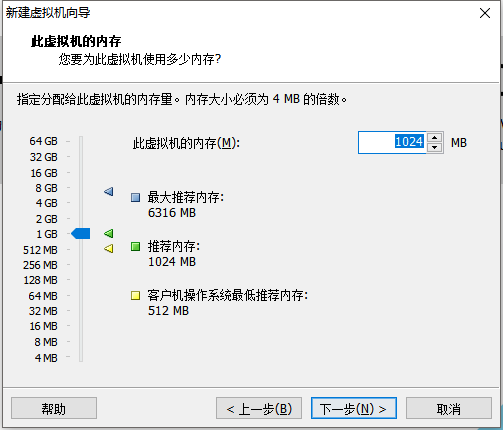Click the 128 MB scale label
The image size is (503, 430).
click(40, 280)
